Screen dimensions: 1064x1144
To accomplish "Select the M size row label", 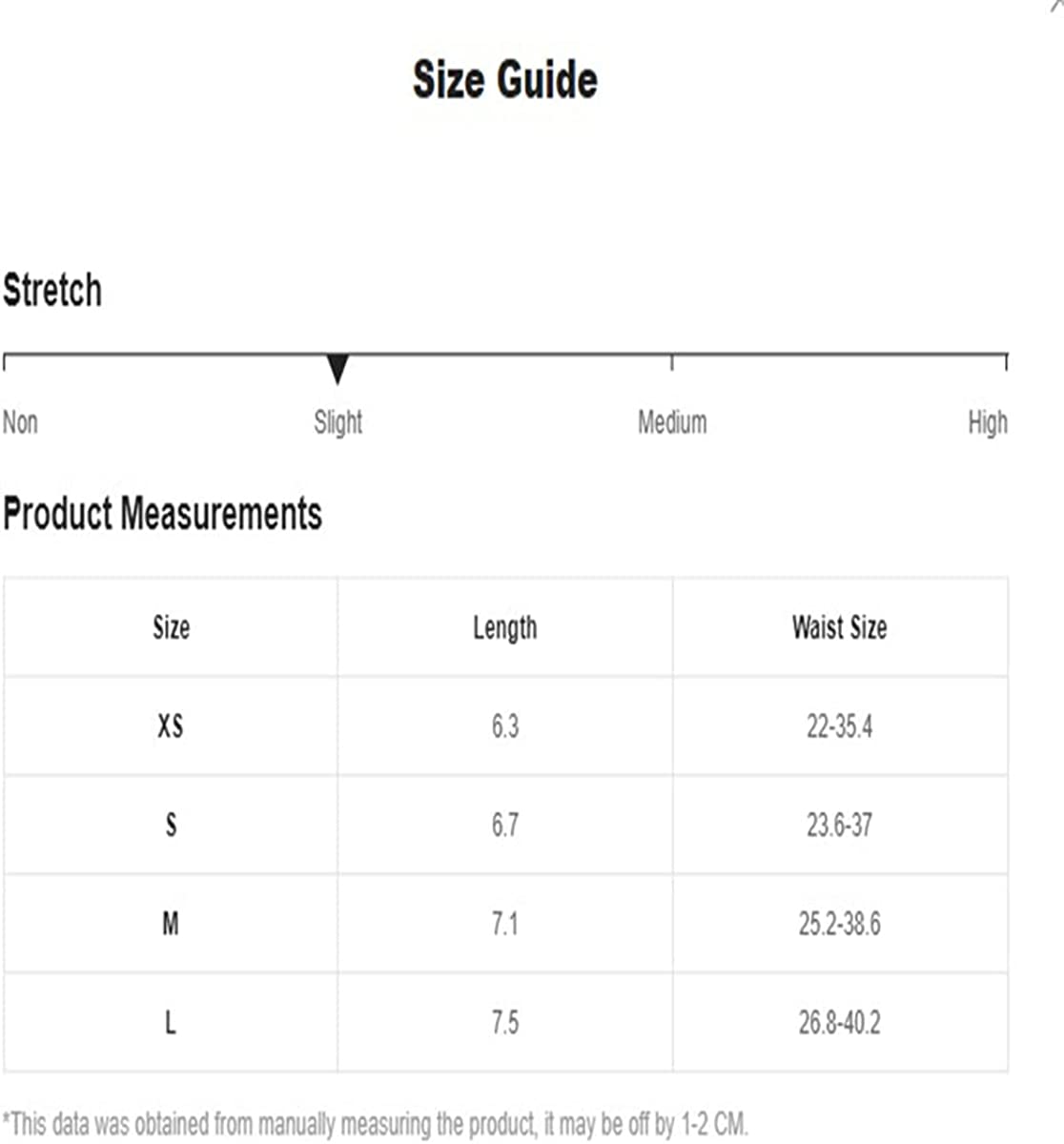I will pyautogui.click(x=171, y=924).
